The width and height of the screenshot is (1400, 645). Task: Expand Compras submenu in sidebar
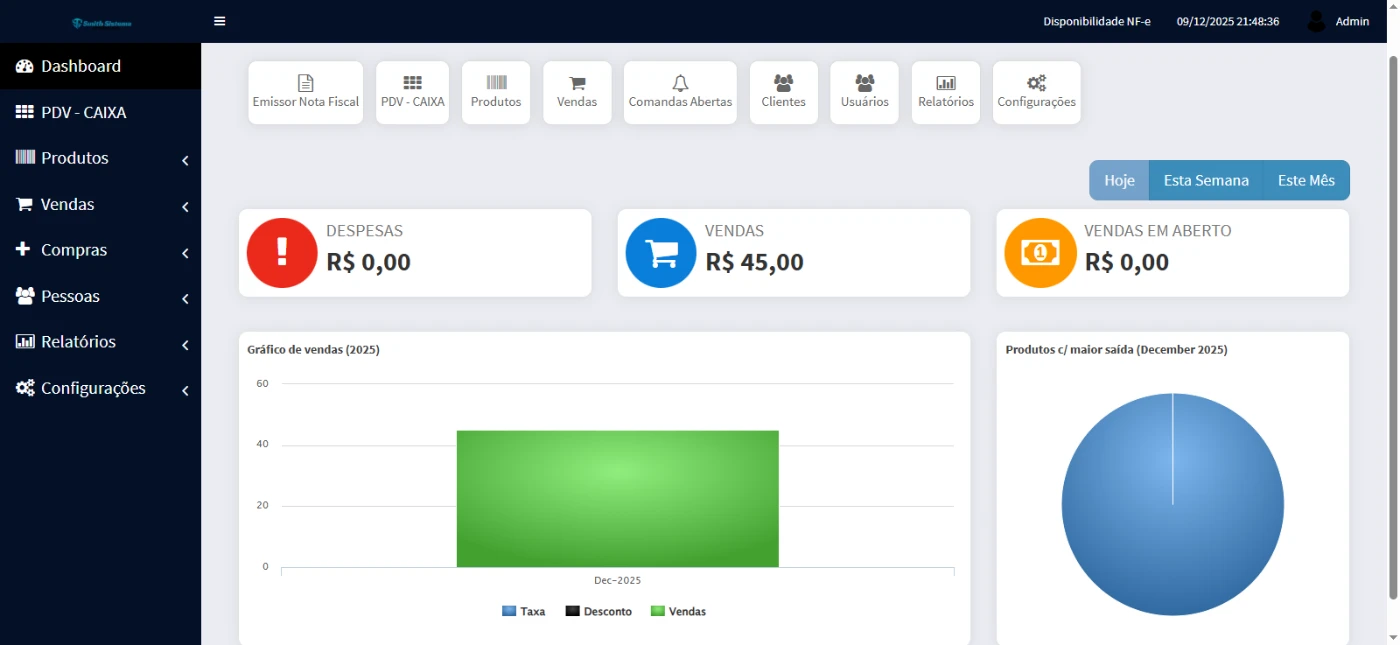click(100, 250)
